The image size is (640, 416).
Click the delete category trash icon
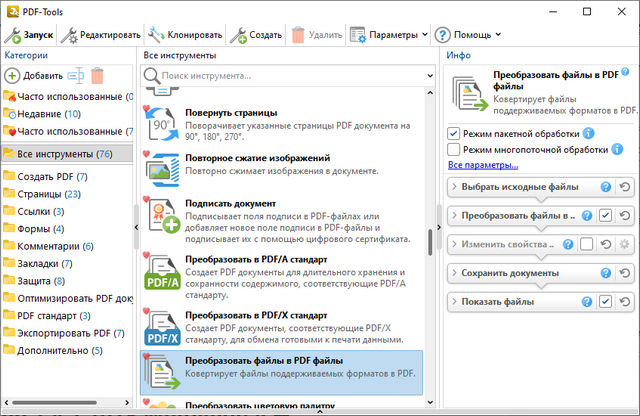[x=97, y=75]
